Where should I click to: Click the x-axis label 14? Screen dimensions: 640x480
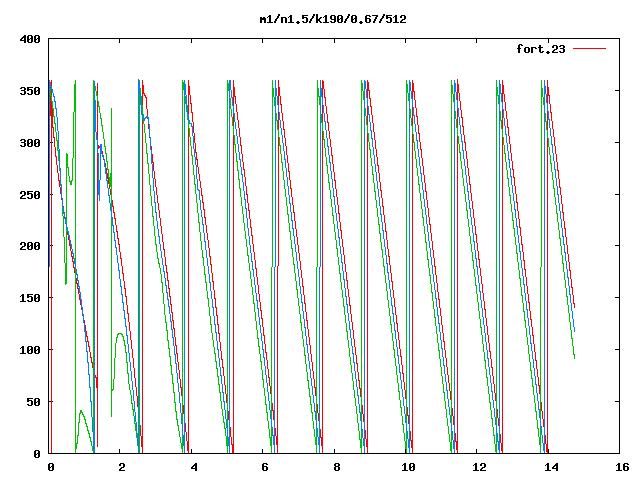coord(551,467)
